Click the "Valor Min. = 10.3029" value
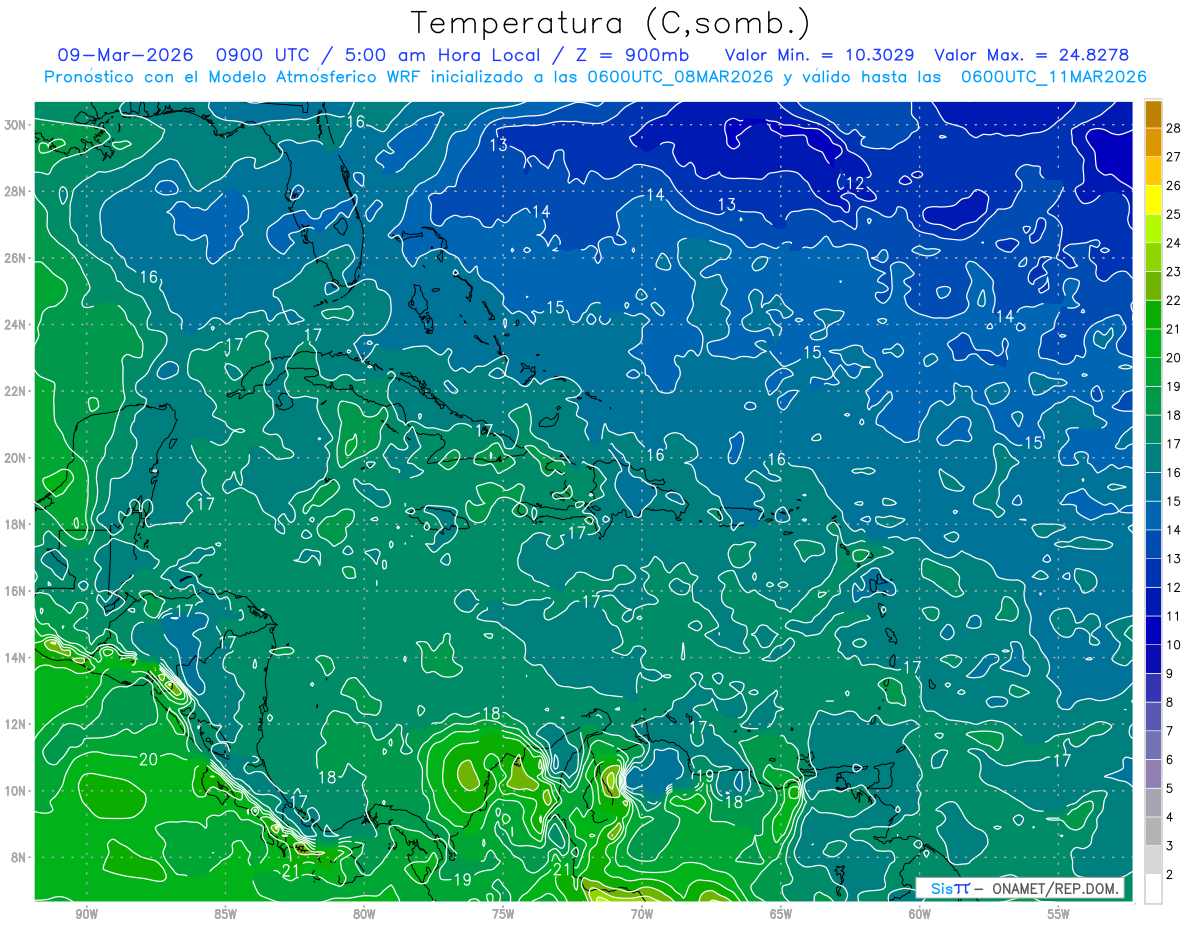The width and height of the screenshot is (1200, 927). [819, 55]
